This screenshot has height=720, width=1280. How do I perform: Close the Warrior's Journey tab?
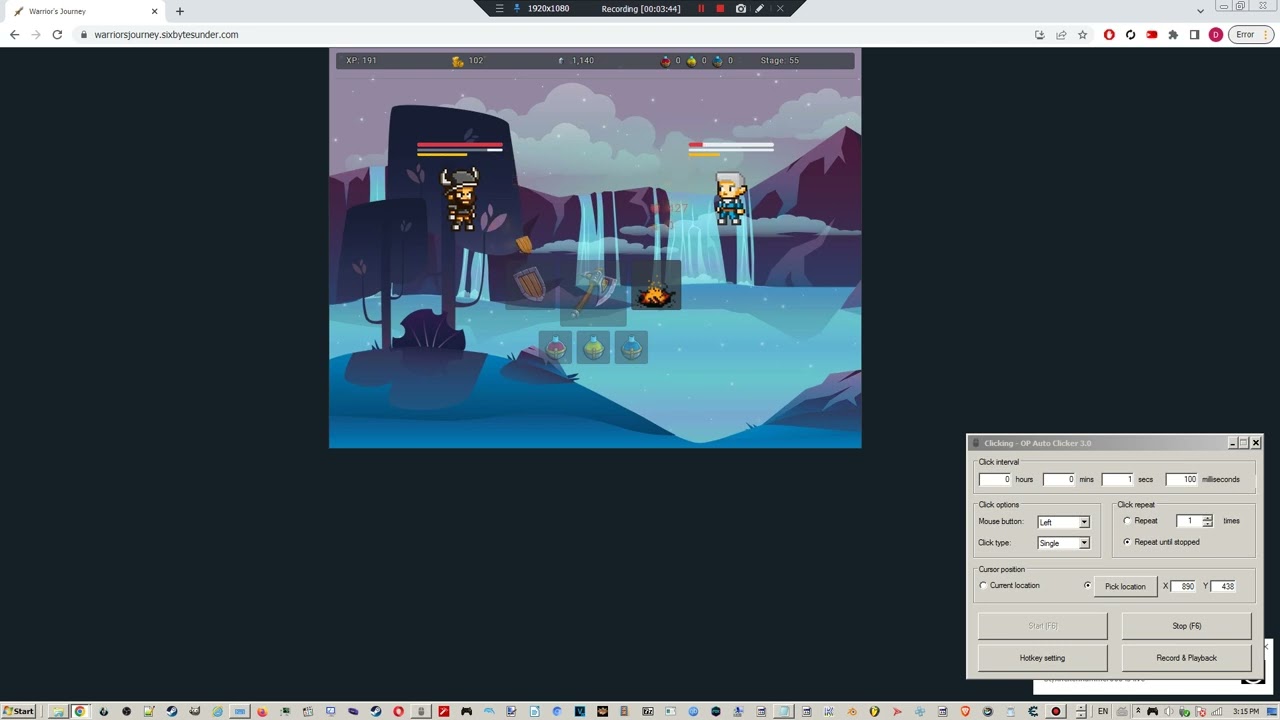click(x=155, y=11)
